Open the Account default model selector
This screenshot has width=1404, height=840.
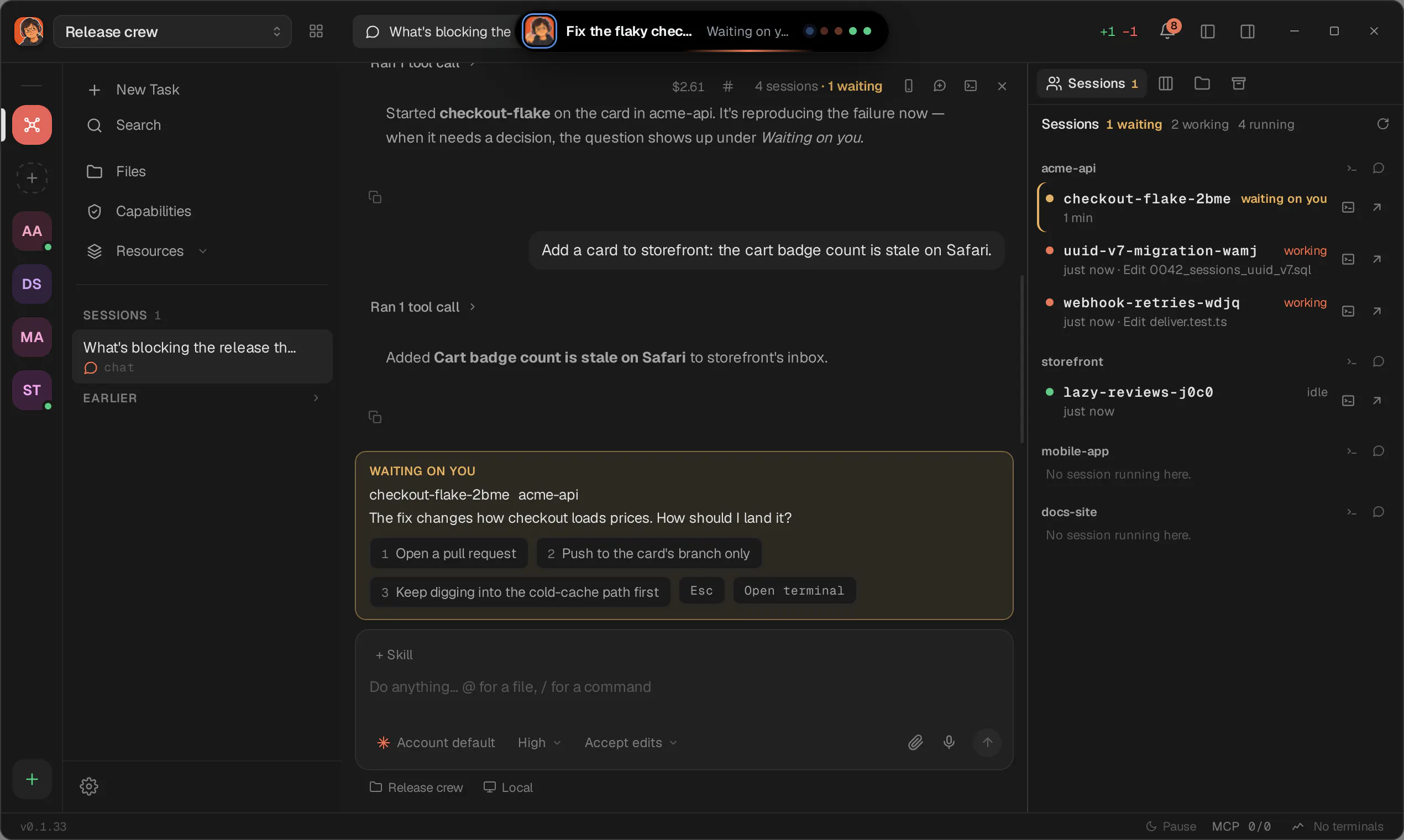(x=436, y=742)
